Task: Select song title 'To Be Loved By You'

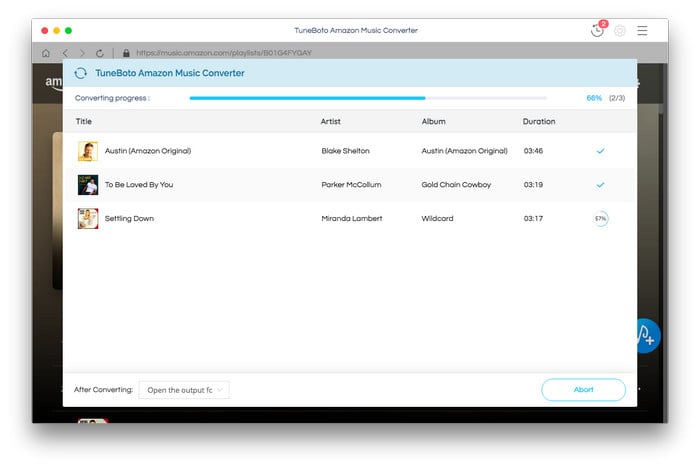Action: click(x=139, y=185)
